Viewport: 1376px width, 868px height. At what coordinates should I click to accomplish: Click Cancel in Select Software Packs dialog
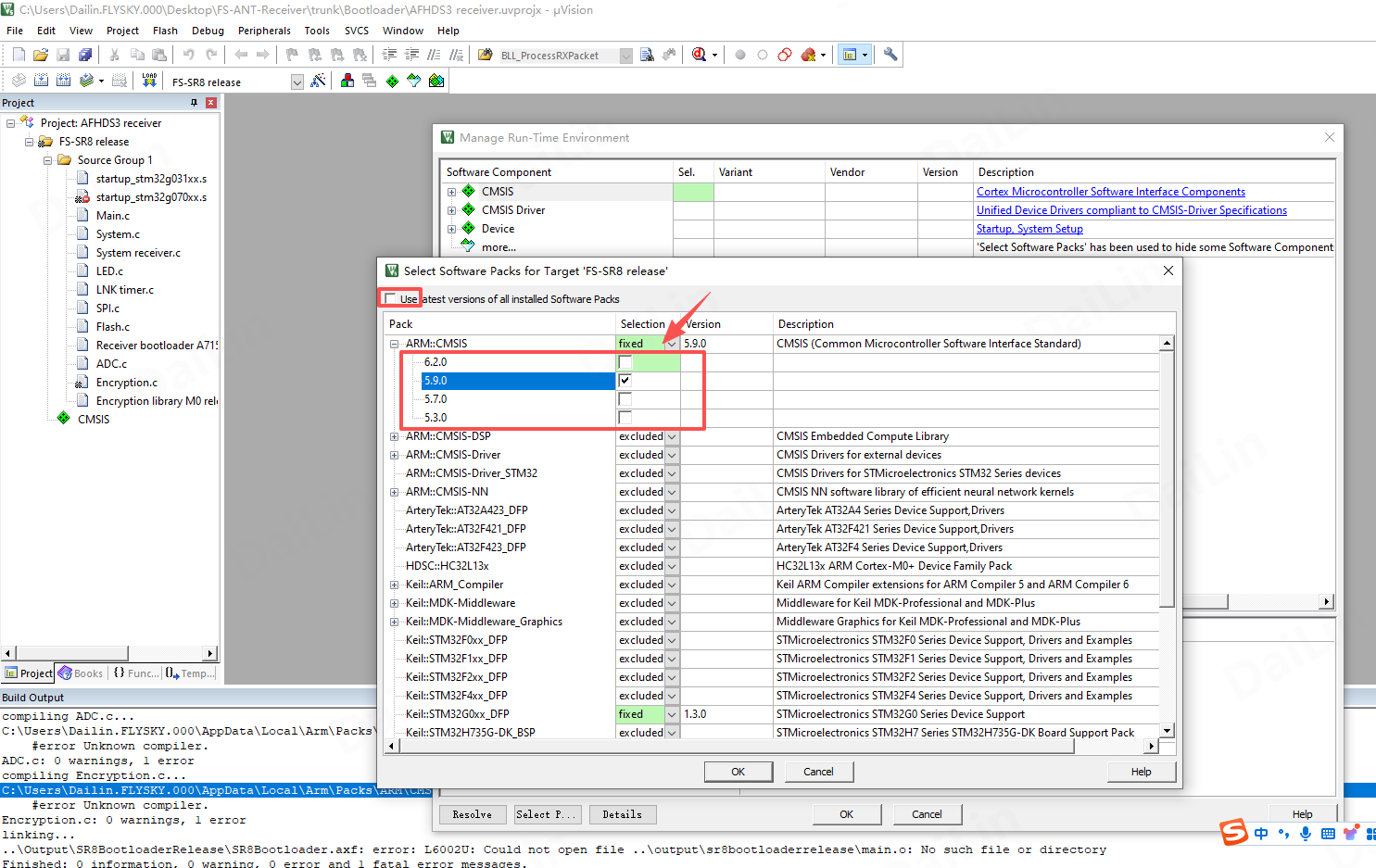[819, 772]
